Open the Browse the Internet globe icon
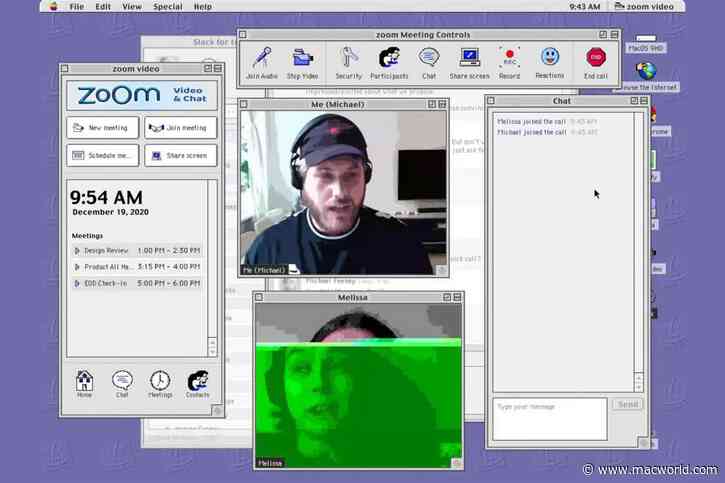This screenshot has height=483, width=725. [646, 71]
